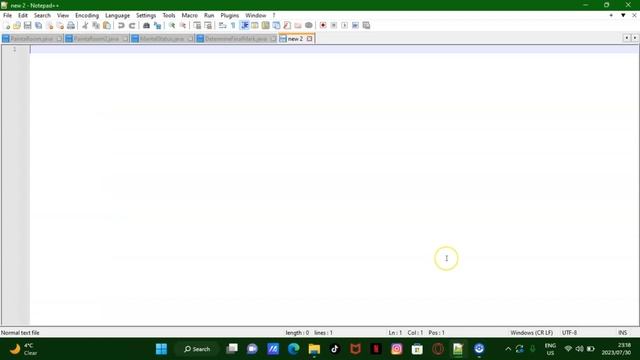Image resolution: width=640 pixels, height=360 pixels.
Task: Open the Tools menu
Action: point(169,15)
